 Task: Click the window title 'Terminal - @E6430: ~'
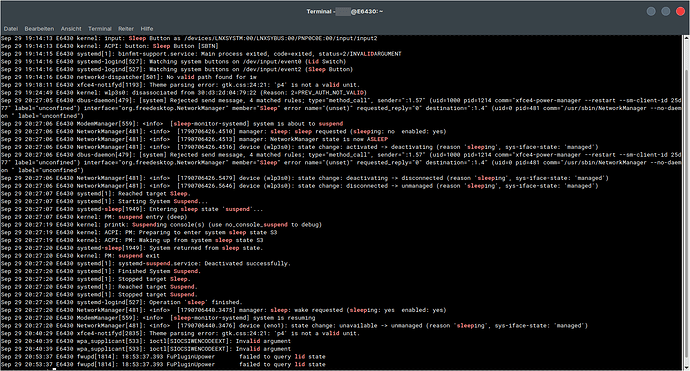click(345, 11)
